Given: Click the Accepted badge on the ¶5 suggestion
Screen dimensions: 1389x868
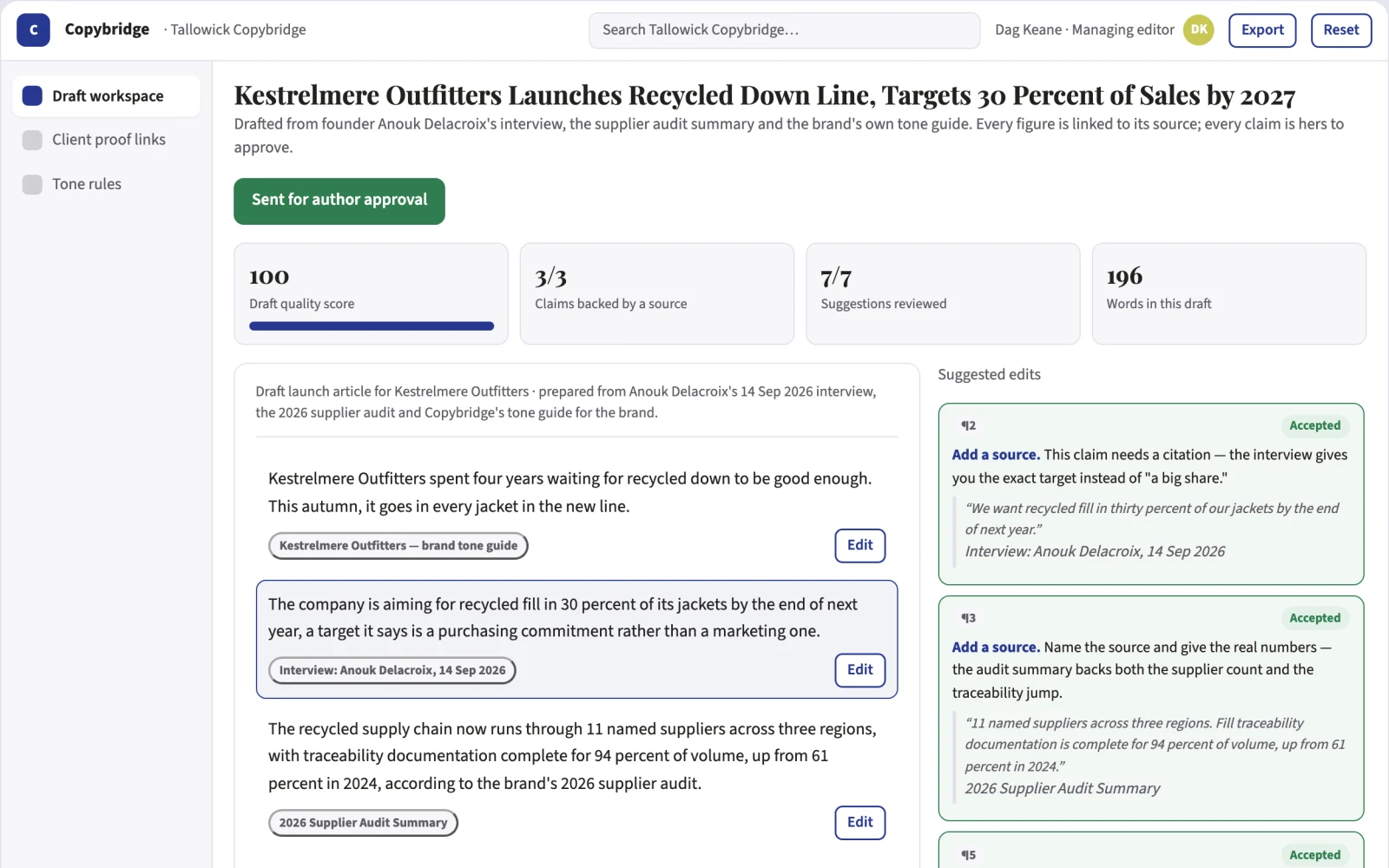Looking at the screenshot, I should coord(1314,856).
